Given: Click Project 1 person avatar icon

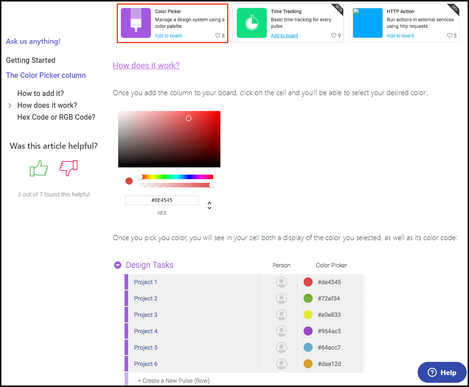Looking at the screenshot, I should pos(281,282).
